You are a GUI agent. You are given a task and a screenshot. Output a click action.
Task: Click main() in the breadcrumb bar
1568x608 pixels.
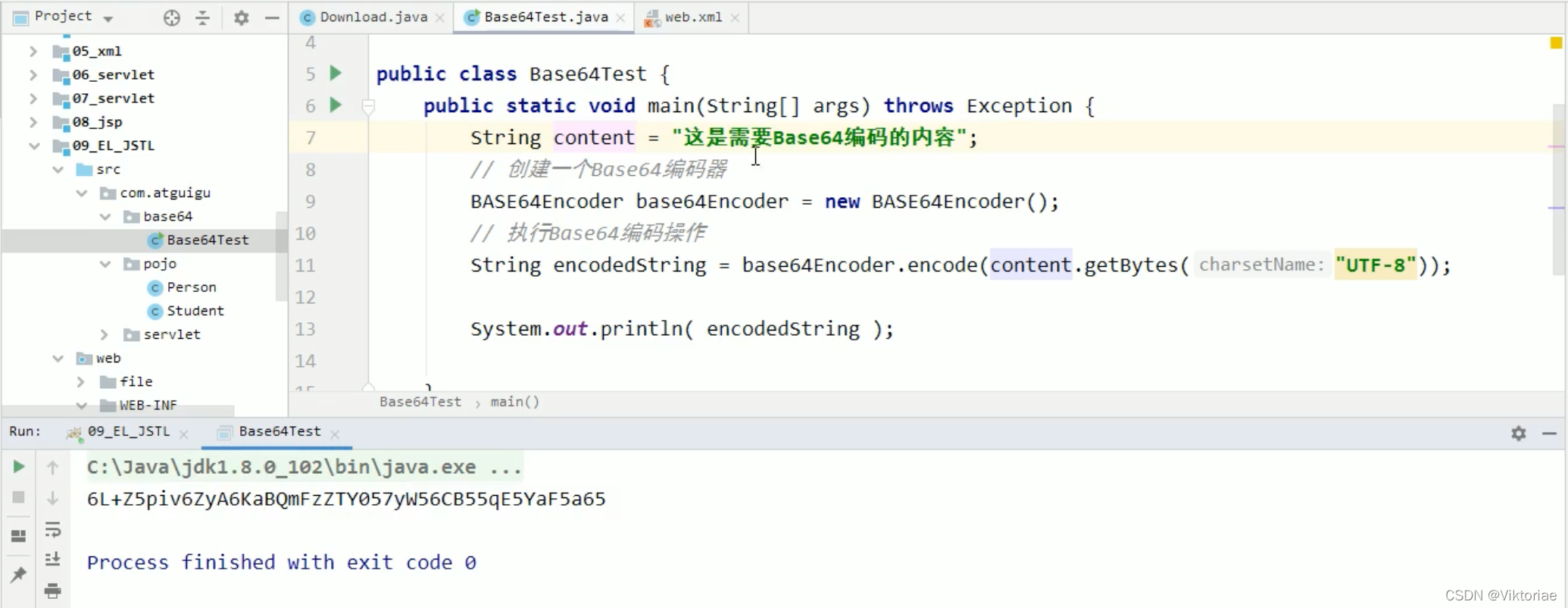[515, 402]
